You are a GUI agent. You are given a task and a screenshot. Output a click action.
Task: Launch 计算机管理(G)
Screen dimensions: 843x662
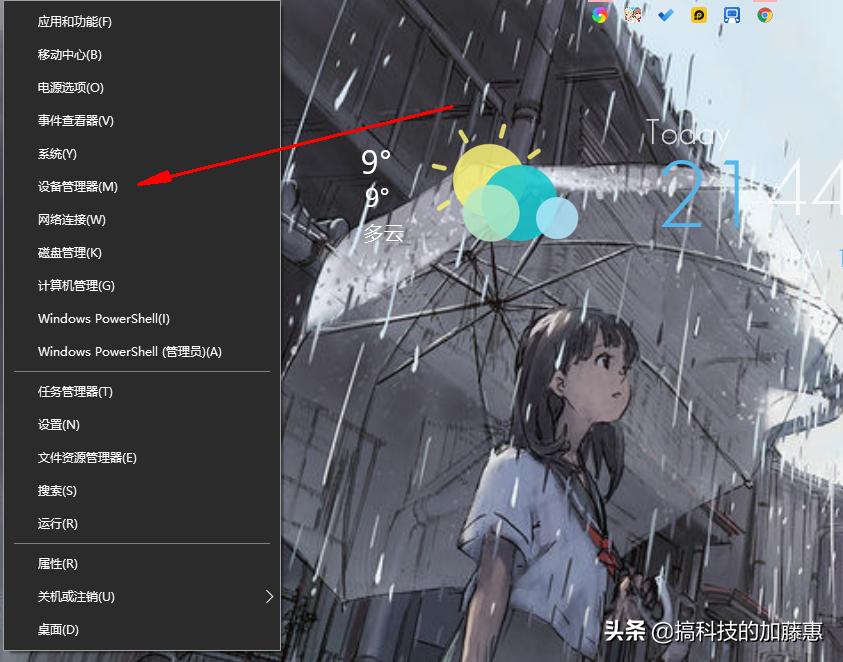[142, 286]
